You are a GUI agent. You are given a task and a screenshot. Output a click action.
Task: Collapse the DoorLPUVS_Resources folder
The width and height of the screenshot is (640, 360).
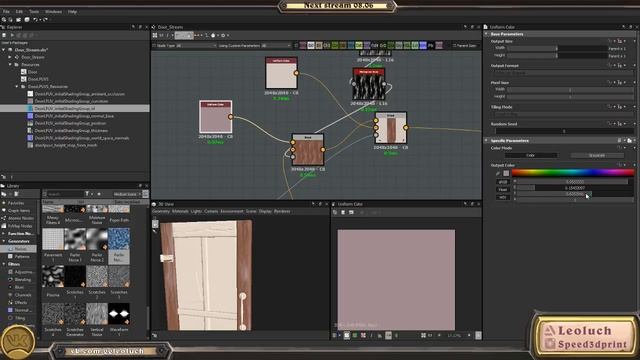17,87
